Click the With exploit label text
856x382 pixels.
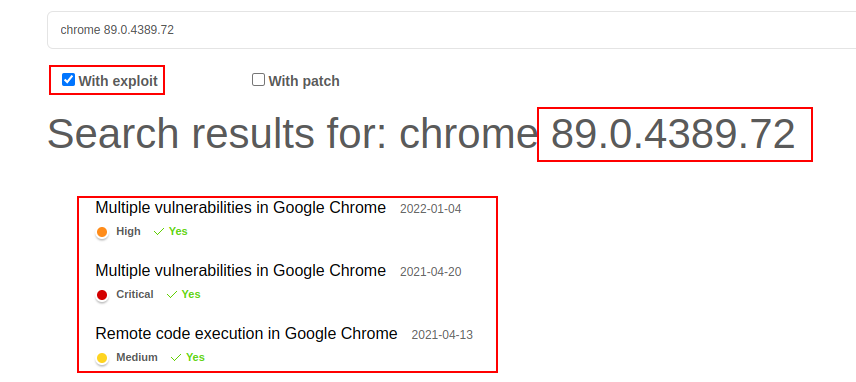tap(118, 81)
